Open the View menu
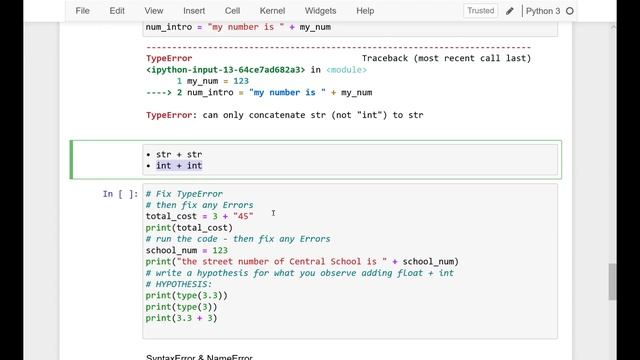Image resolution: width=640 pixels, height=360 pixels. click(x=153, y=11)
